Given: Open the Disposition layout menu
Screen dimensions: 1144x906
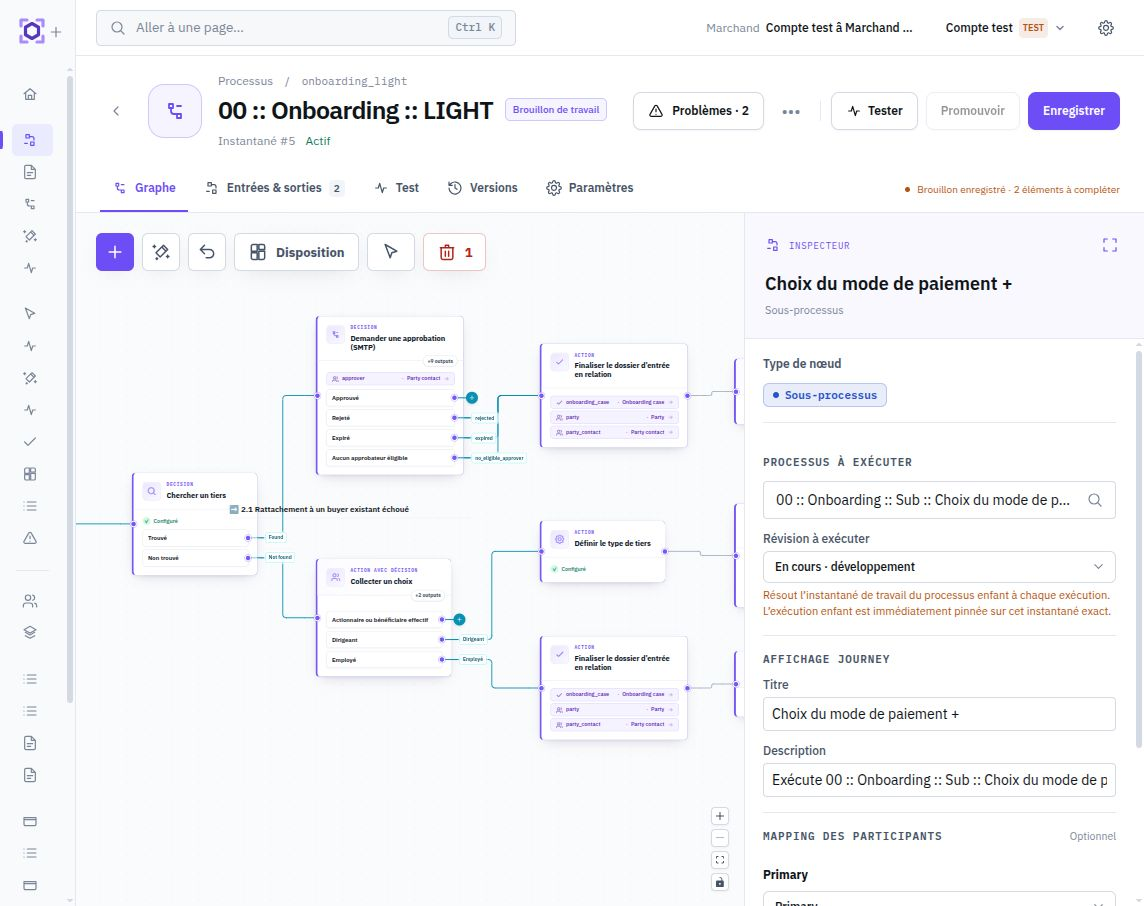Looking at the screenshot, I should click(x=296, y=252).
